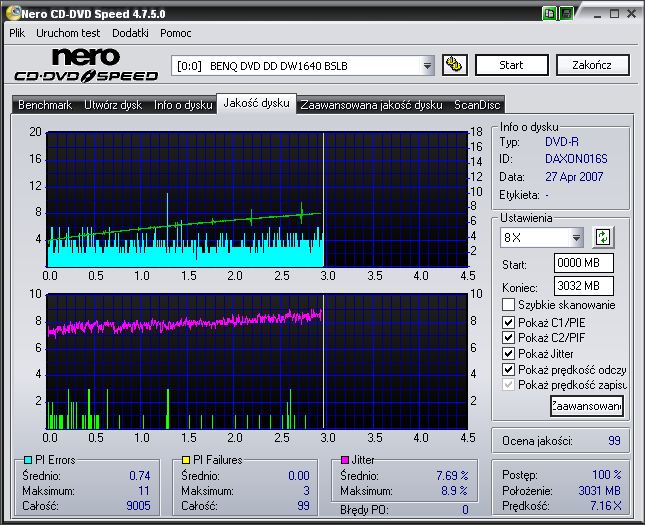Click the PI Errors total 9005

point(138,505)
